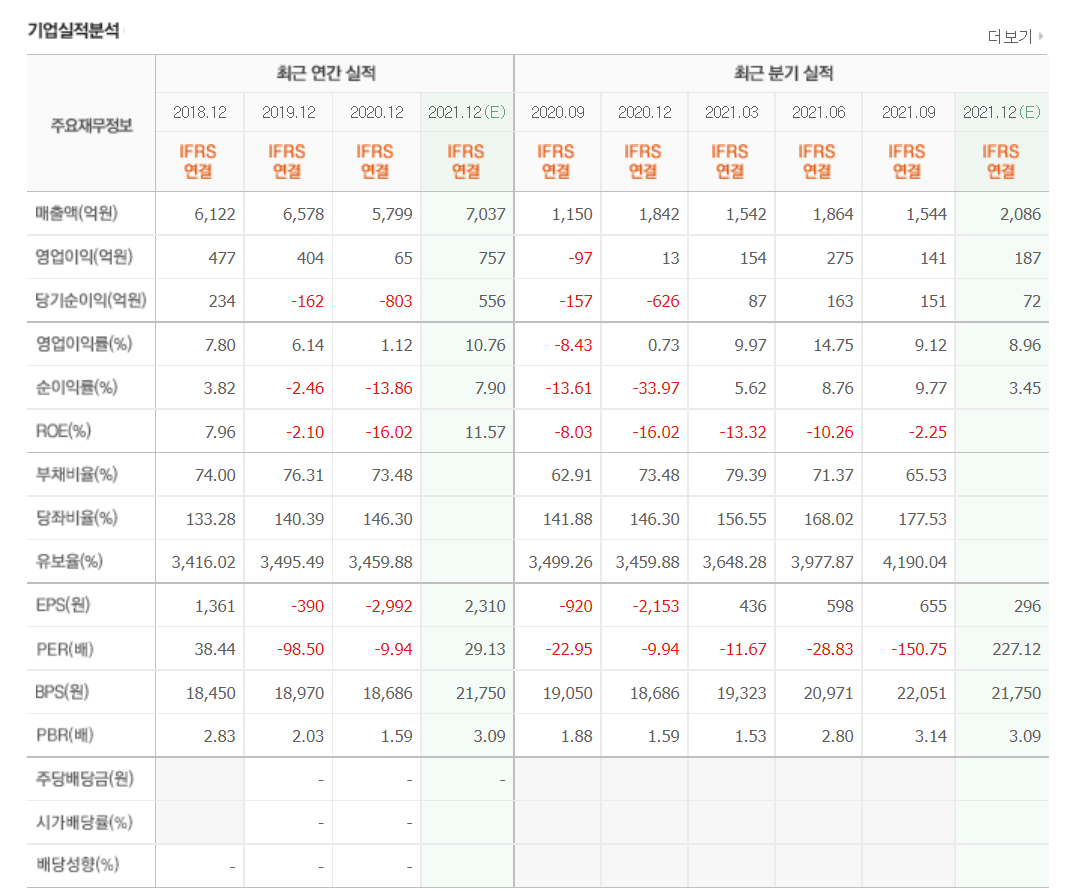Select the BPS(원) row label
This screenshot has width=1067, height=891.
point(62,692)
